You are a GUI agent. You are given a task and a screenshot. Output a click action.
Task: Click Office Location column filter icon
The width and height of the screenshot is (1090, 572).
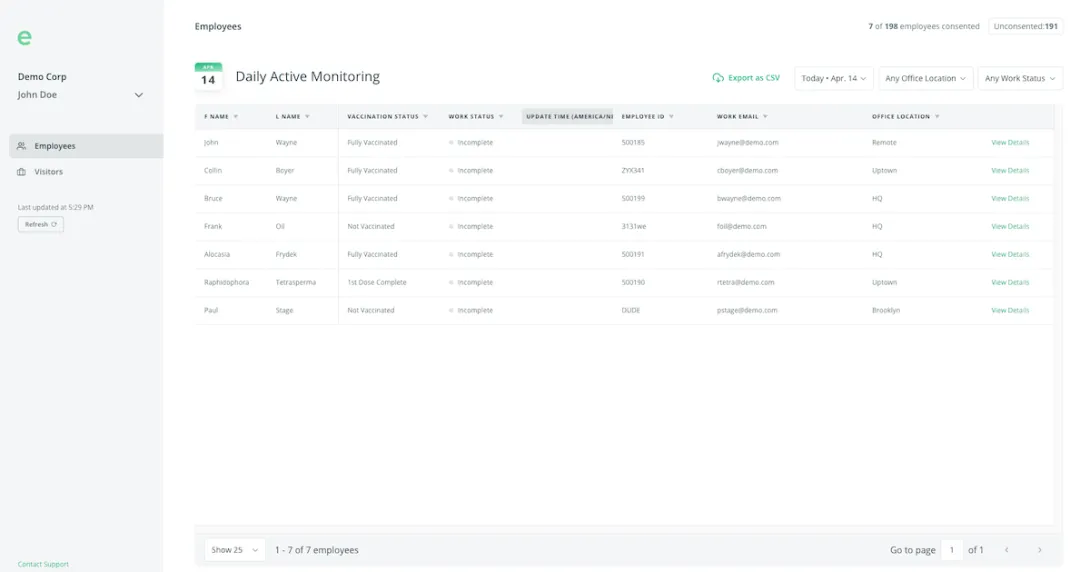click(937, 117)
